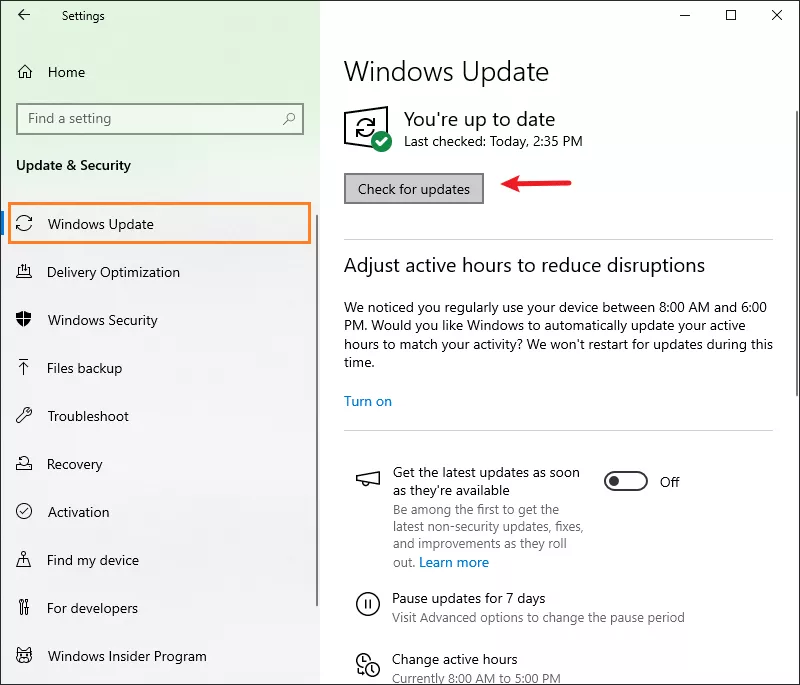
Task: Select Windows Update in sidebar
Action: click(160, 223)
